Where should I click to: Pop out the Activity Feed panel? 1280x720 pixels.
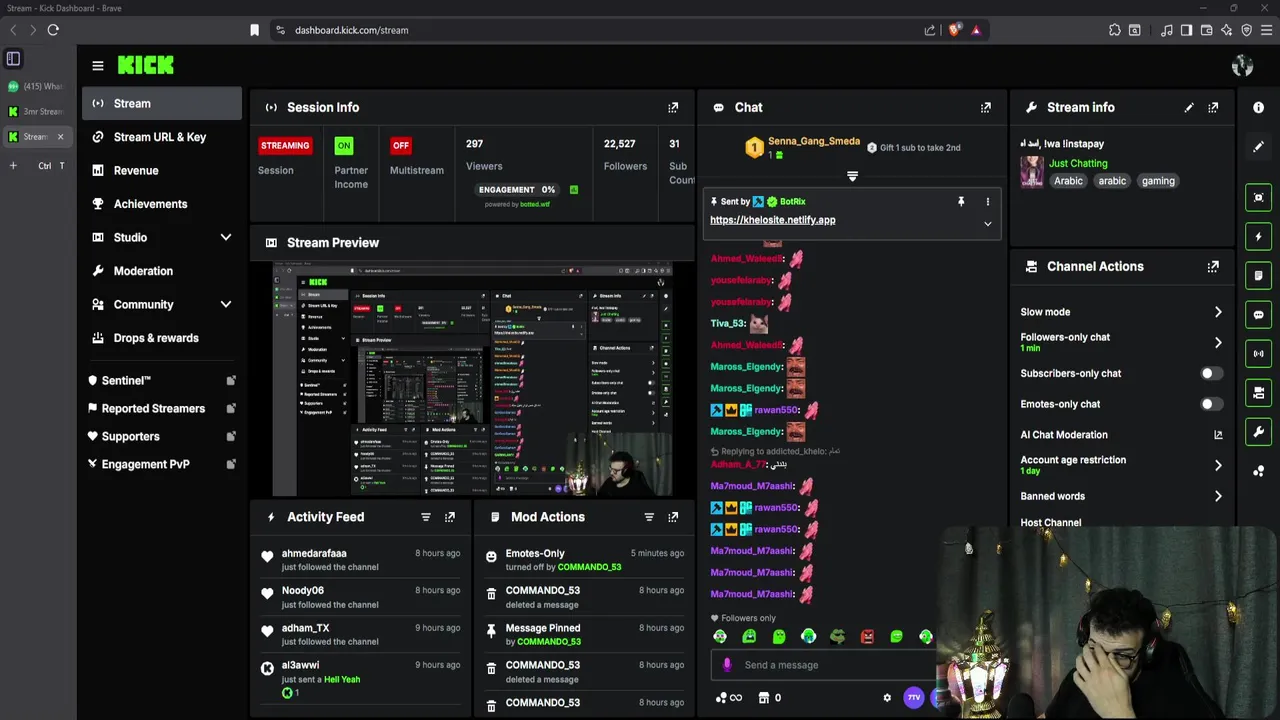[450, 517]
